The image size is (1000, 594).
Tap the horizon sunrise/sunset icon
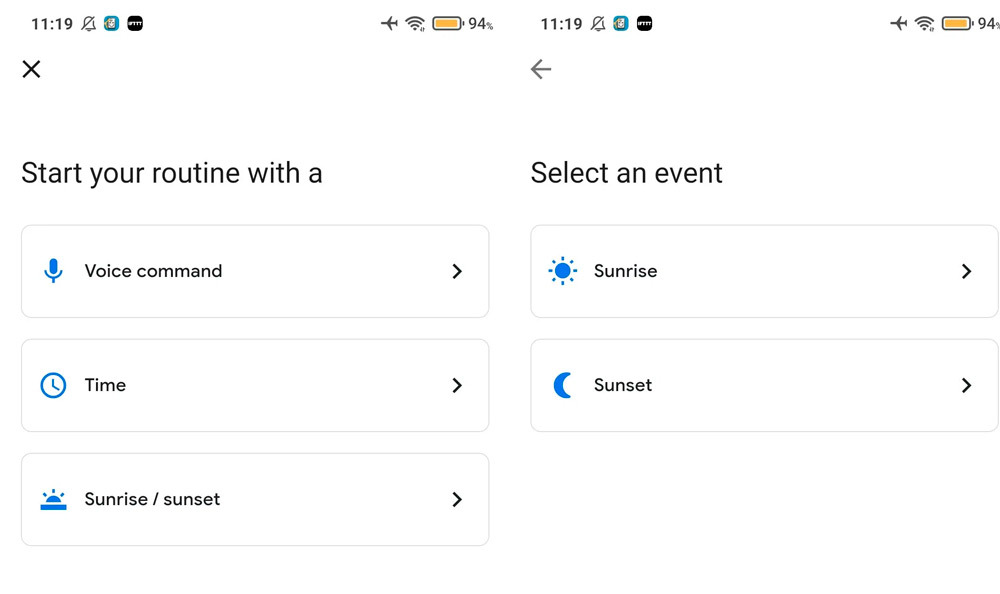(x=53, y=499)
